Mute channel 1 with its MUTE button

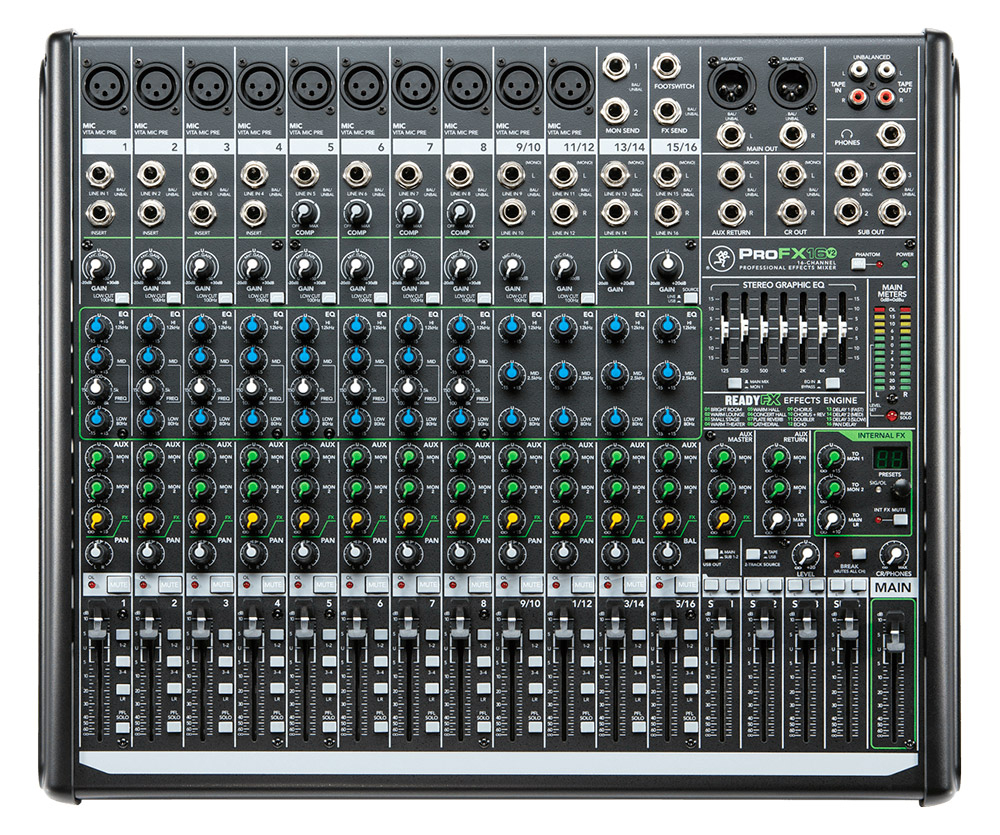click(116, 584)
